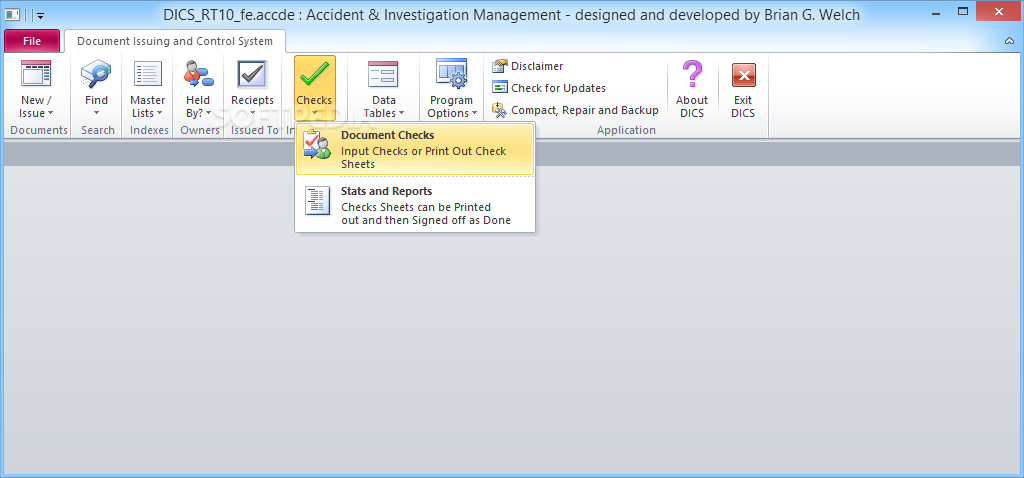Click the Disclaimer text link
The image size is (1024, 478).
[x=537, y=66]
